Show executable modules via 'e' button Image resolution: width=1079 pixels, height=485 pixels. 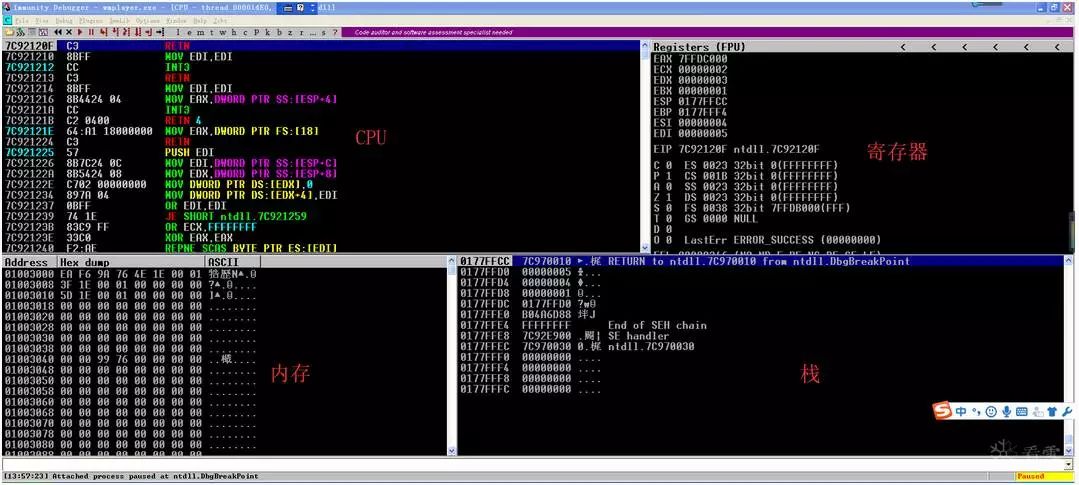189,32
